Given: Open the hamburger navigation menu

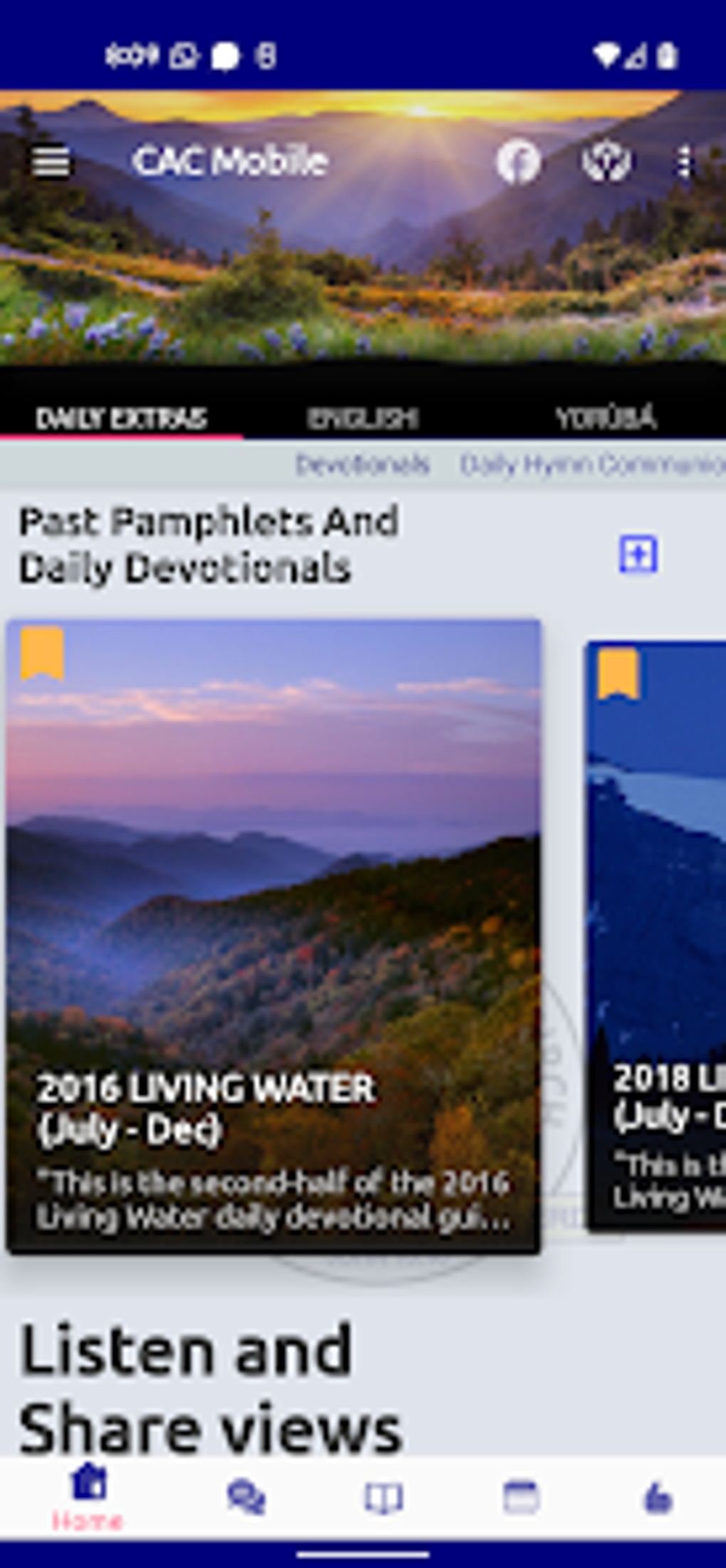Looking at the screenshot, I should point(51,161).
